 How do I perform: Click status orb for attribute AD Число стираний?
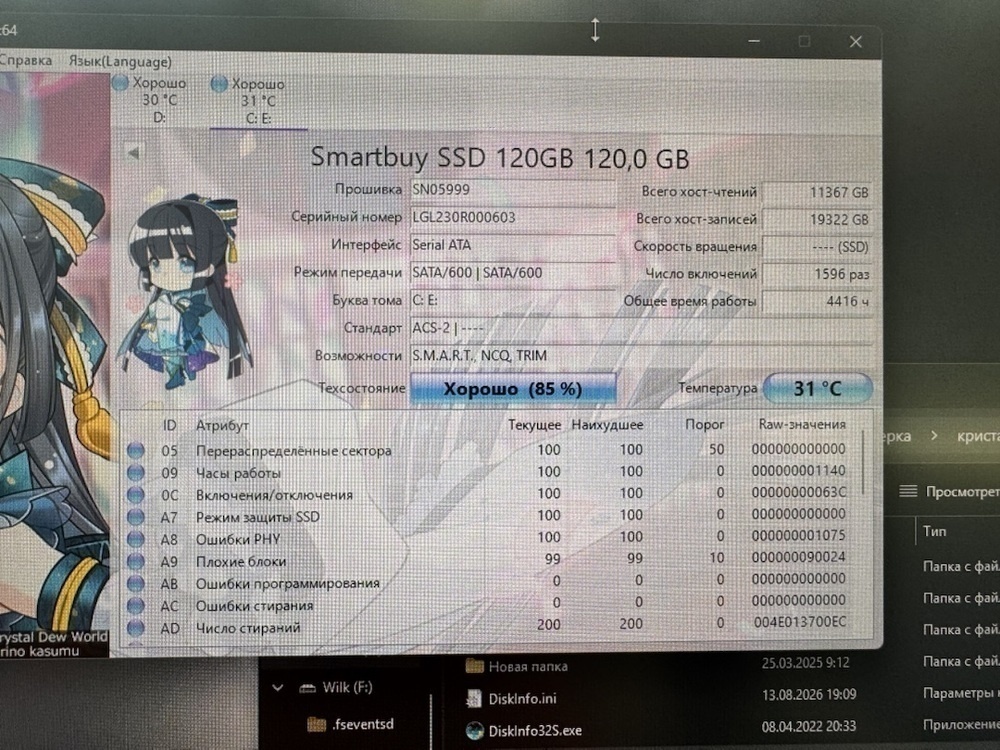pyautogui.click(x=135, y=628)
